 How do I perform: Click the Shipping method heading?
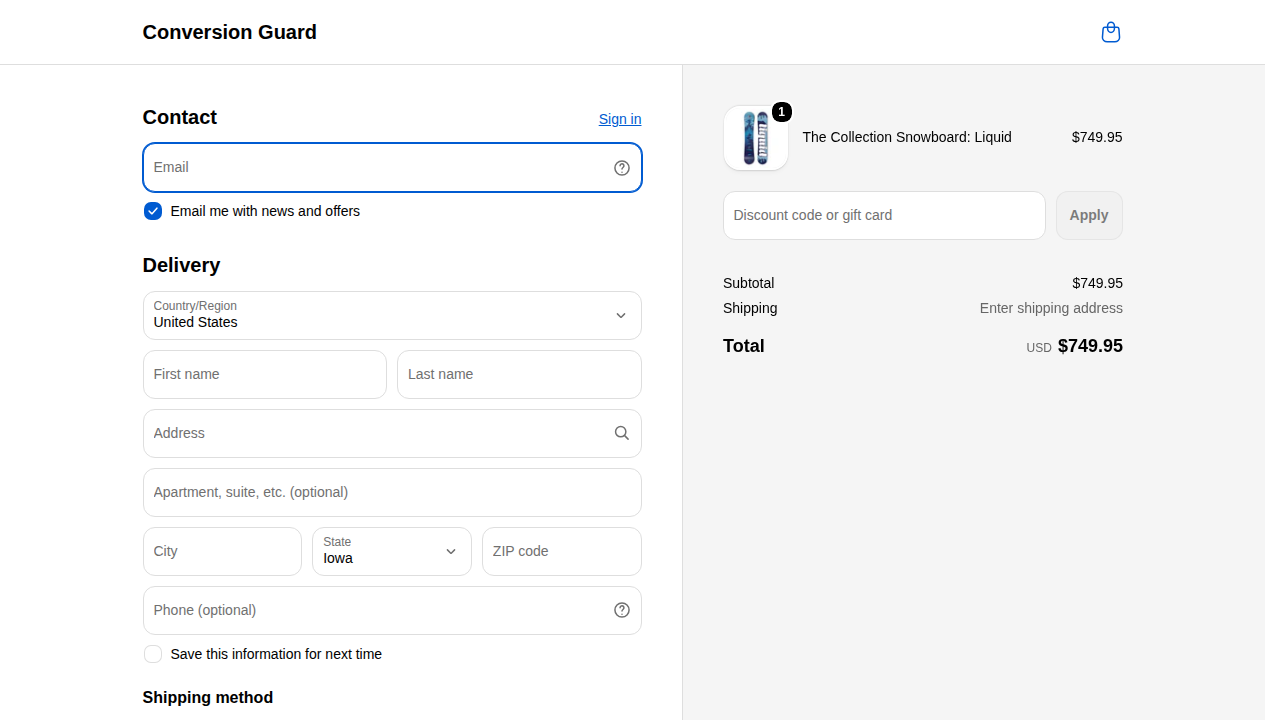pos(208,698)
